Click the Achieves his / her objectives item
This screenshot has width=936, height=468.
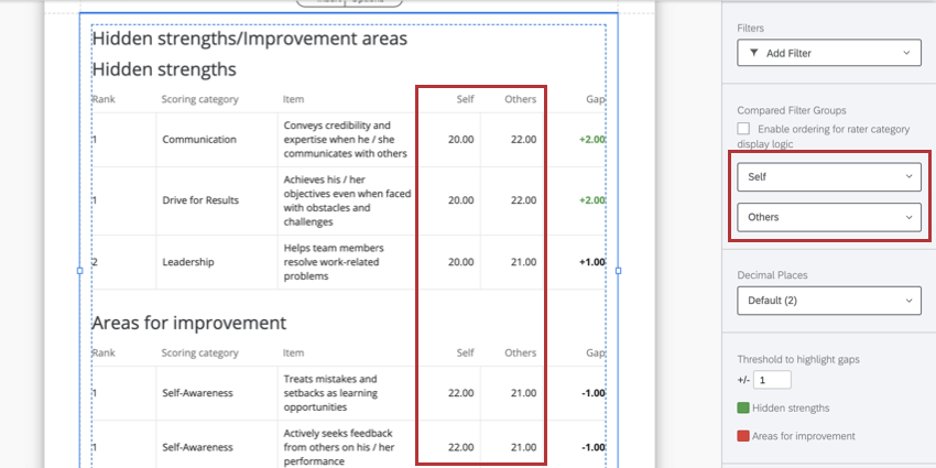click(347, 201)
